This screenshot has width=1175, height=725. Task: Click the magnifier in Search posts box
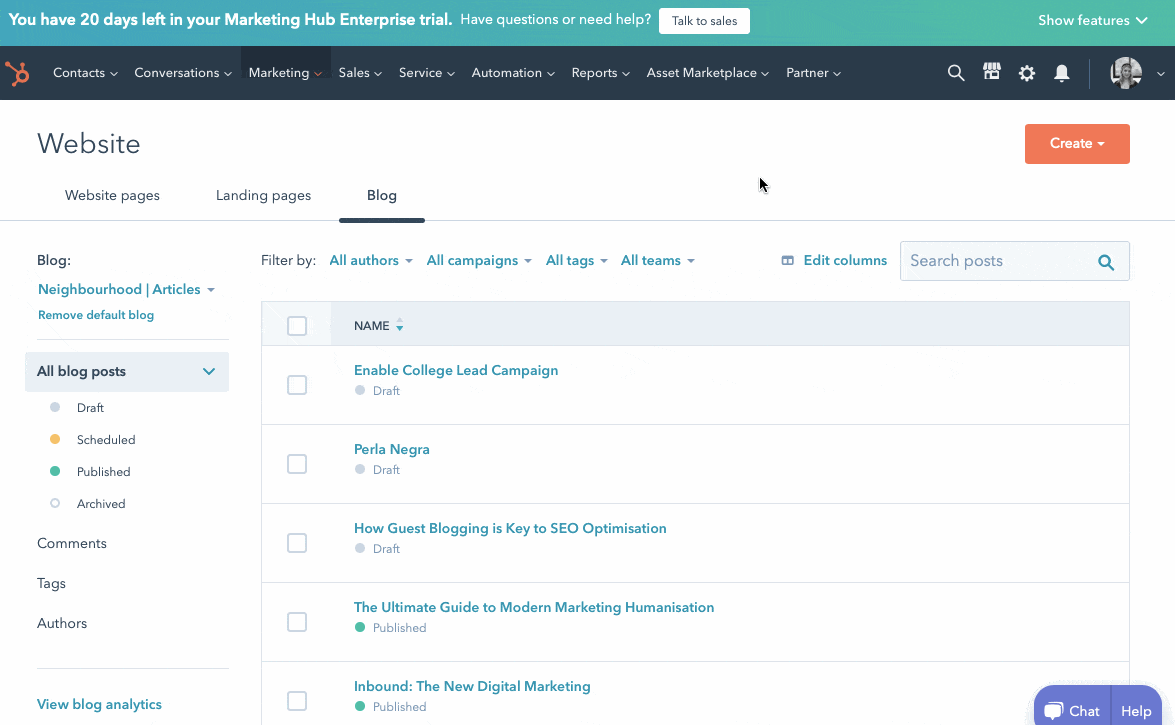(x=1106, y=262)
